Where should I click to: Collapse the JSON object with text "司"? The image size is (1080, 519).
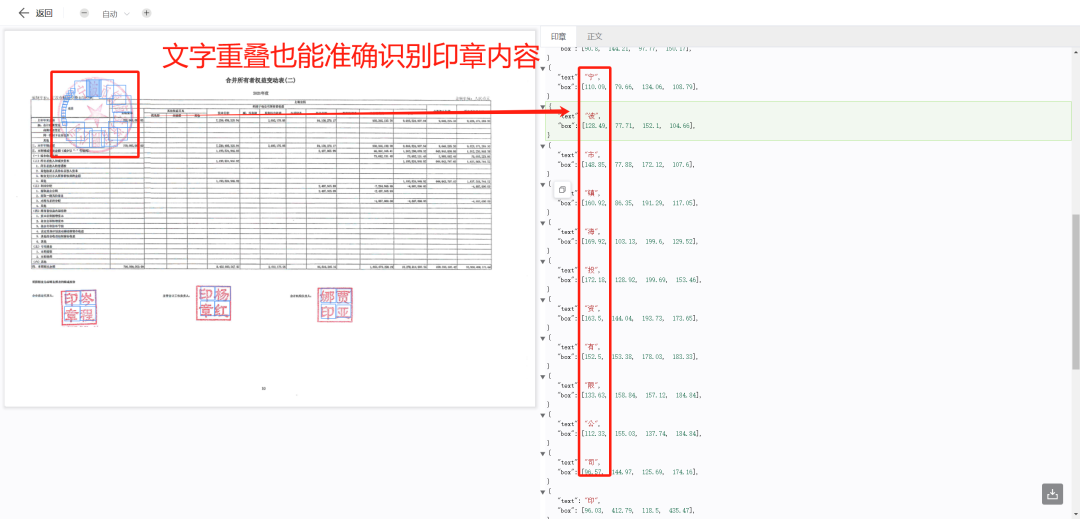point(544,453)
